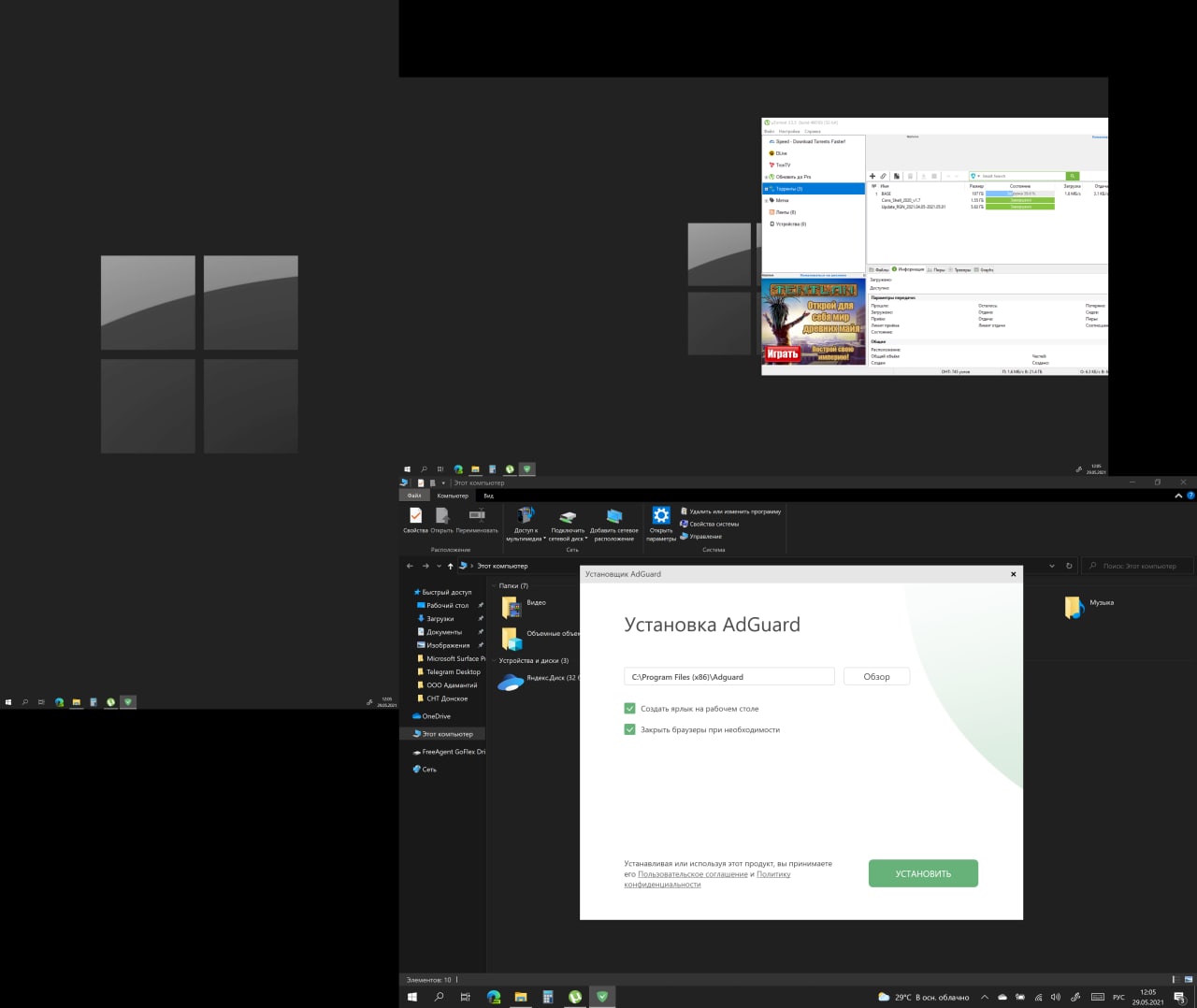
Task: Open Яндекс.Диск drive in Explorer
Action: click(x=538, y=682)
